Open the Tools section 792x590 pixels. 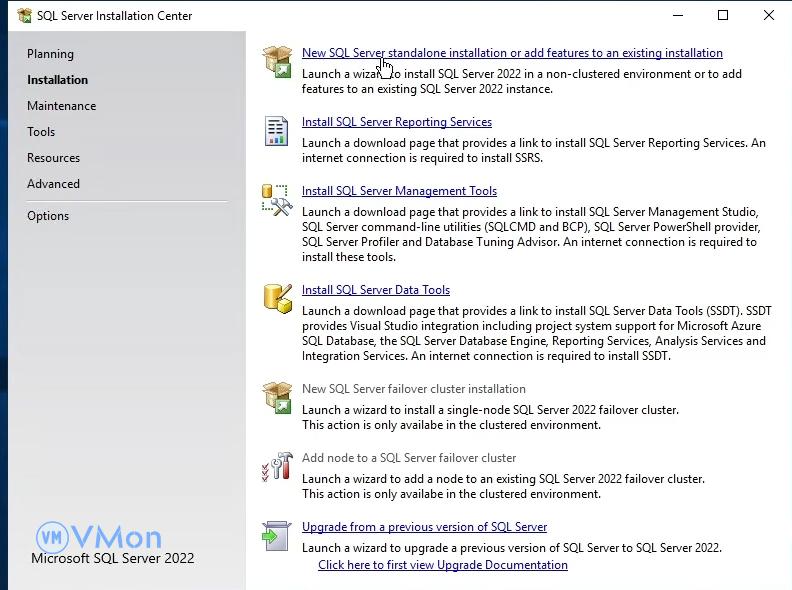click(x=41, y=132)
